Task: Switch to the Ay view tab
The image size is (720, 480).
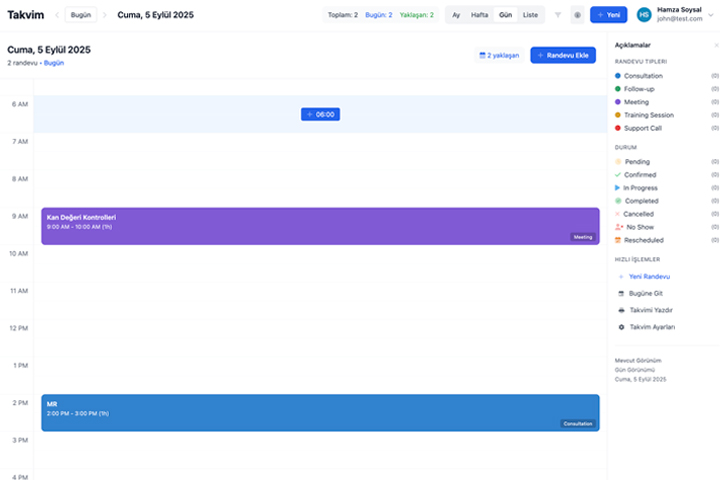Action: 456,15
